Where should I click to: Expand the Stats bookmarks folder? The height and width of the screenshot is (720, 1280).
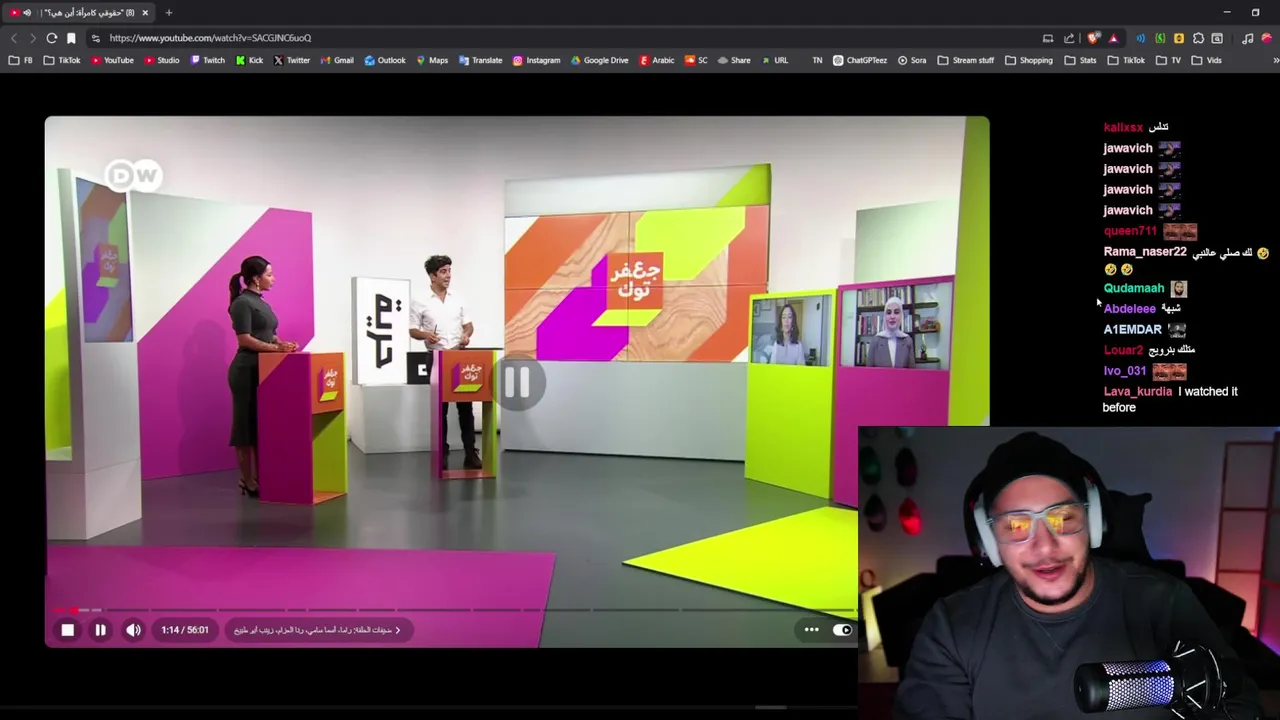point(1081,60)
